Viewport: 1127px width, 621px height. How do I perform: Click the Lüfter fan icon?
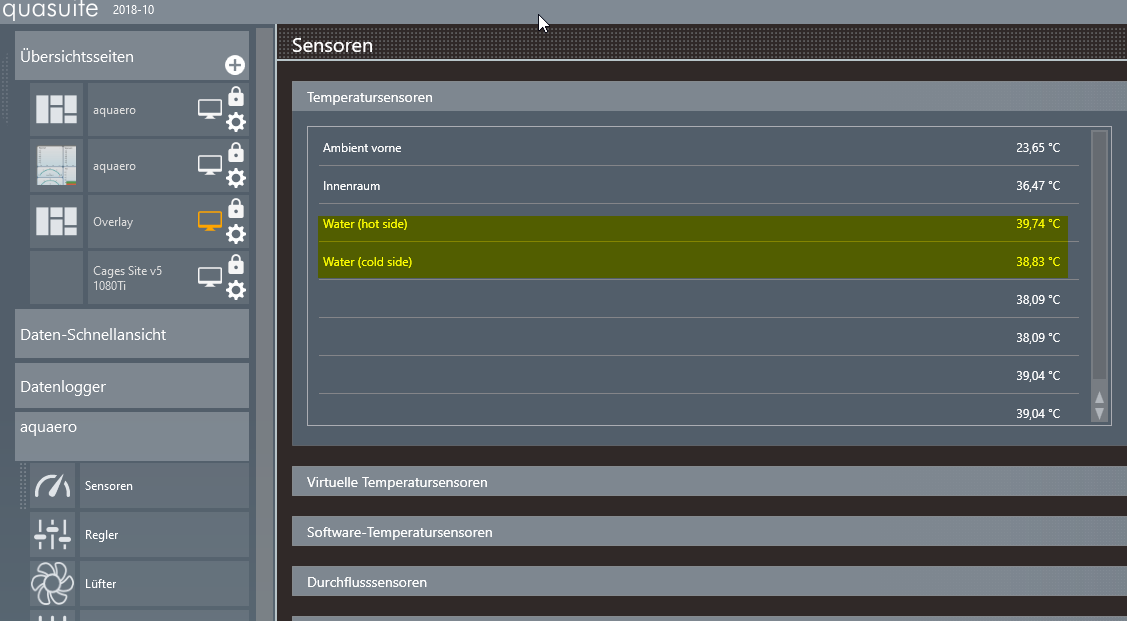[52, 584]
